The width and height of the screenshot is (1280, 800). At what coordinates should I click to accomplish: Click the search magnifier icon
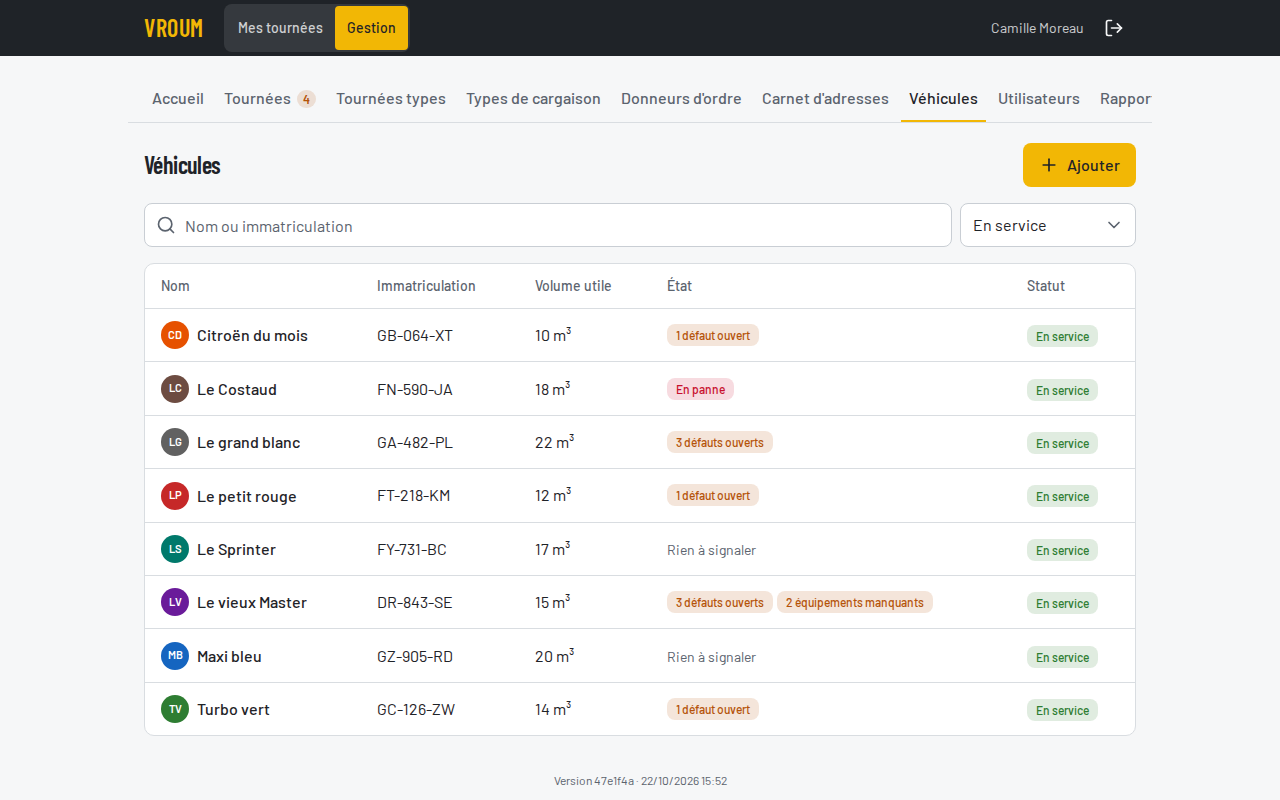coord(166,225)
